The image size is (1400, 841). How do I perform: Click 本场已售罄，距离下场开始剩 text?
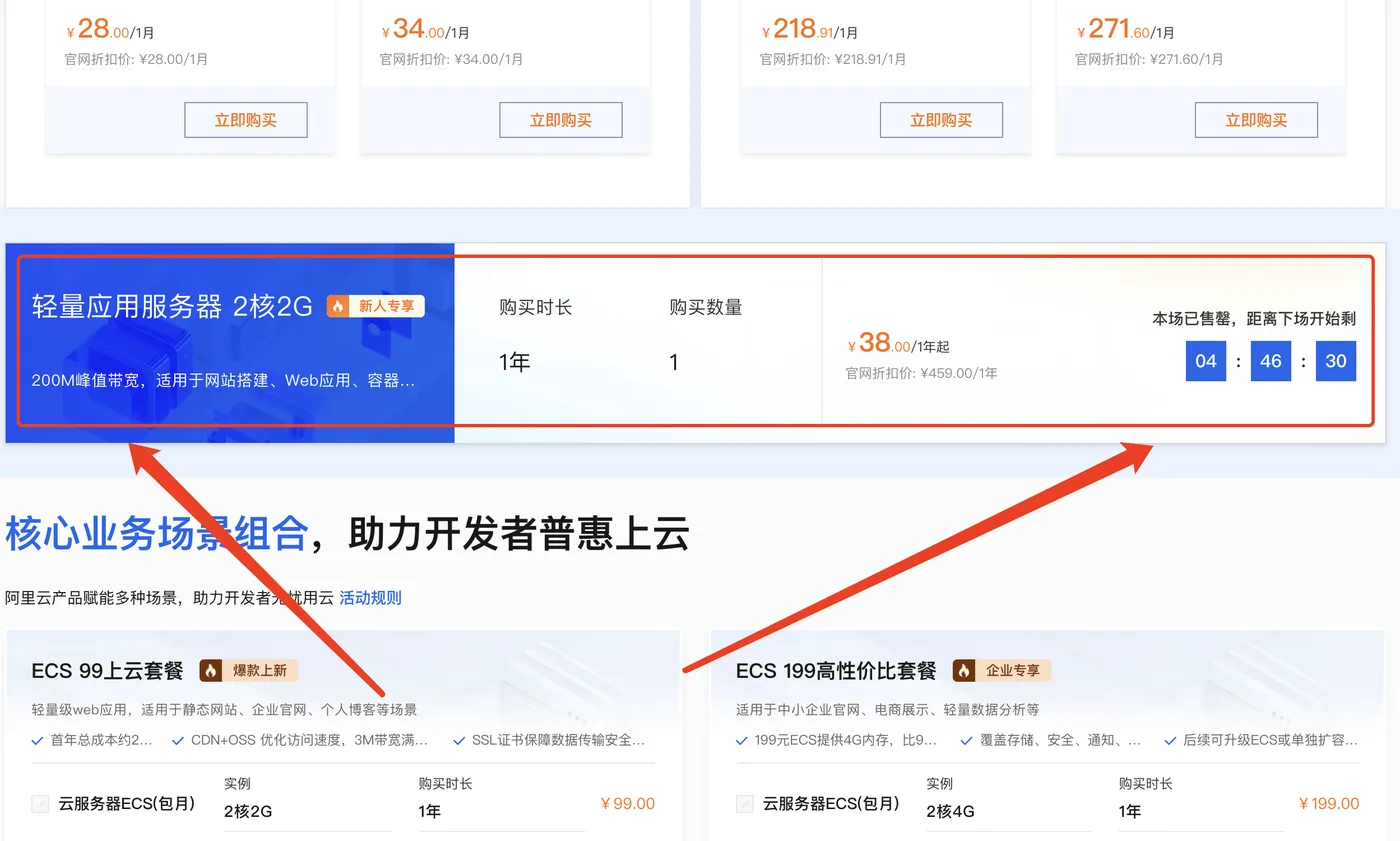point(1254,319)
